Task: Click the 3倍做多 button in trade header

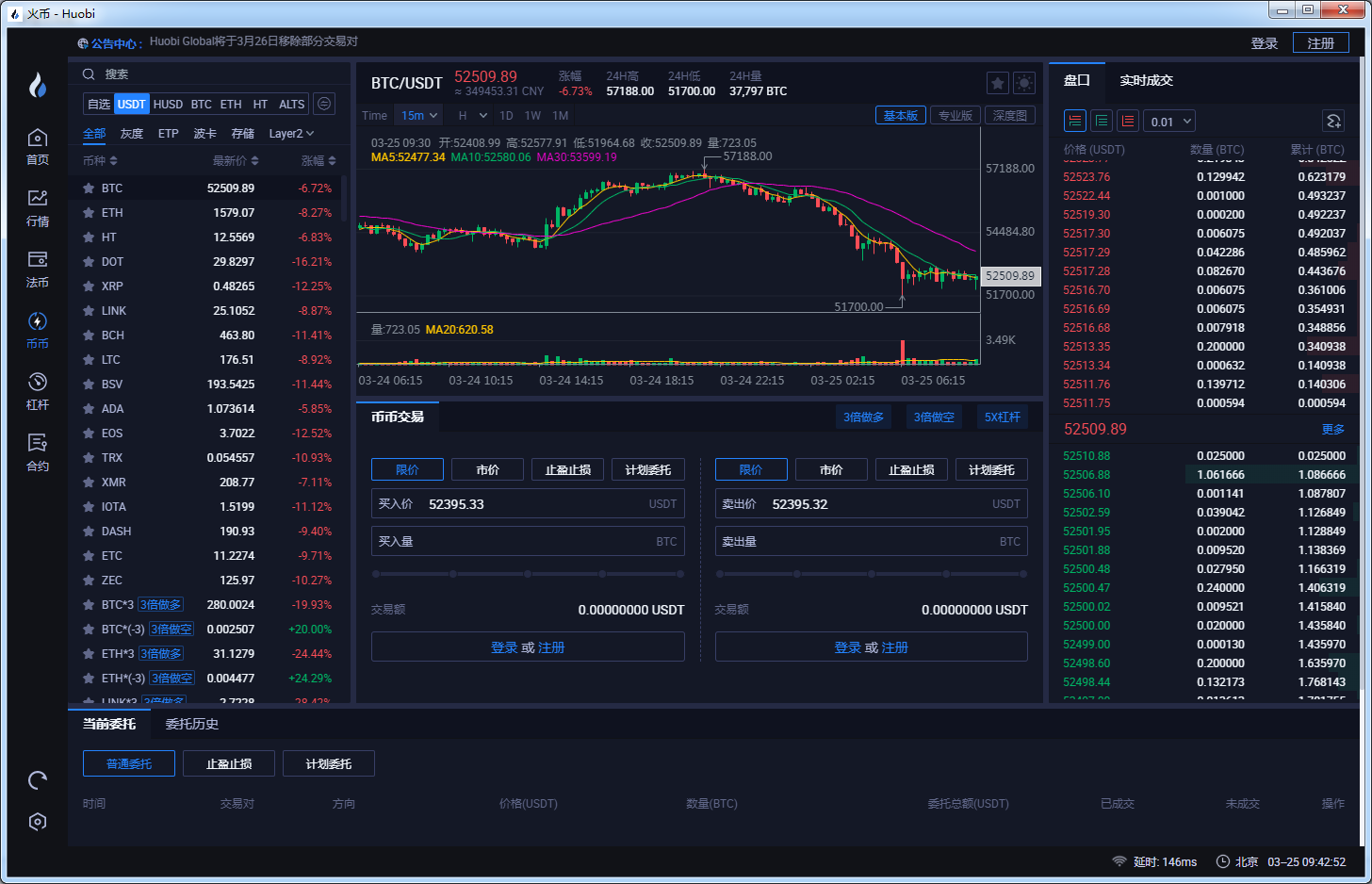Action: point(864,417)
